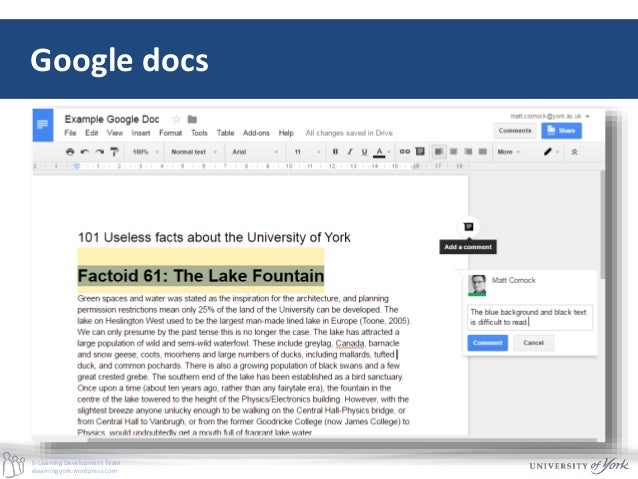Open the font size 11 dropdown
This screenshot has height=479, width=638.
pos(307,152)
